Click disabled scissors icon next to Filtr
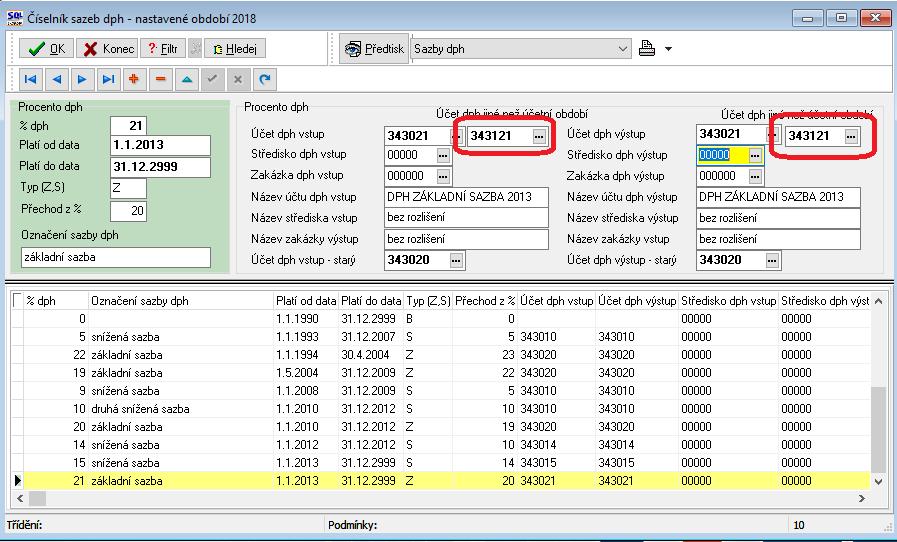Image resolution: width=897 pixels, height=542 pixels. tap(196, 49)
